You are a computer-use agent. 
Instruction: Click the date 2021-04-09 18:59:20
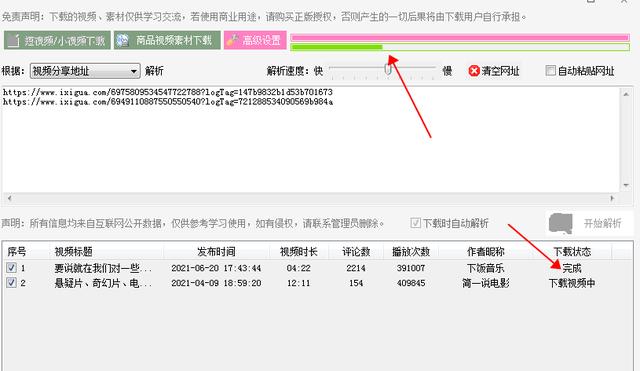216,283
